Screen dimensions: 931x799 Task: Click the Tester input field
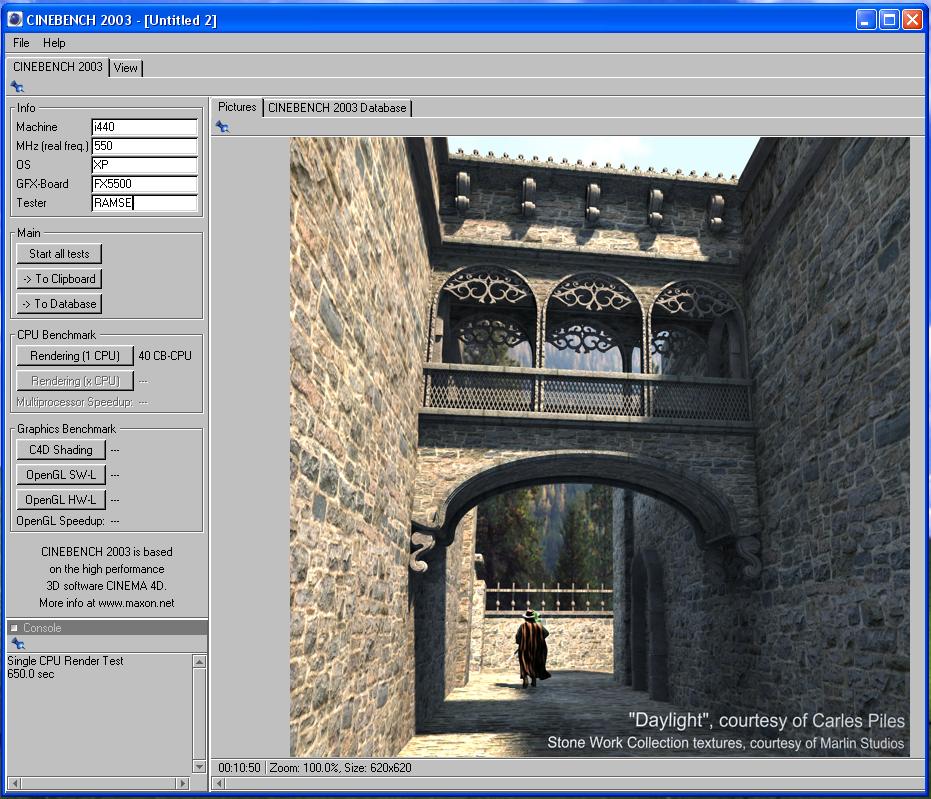[x=144, y=203]
